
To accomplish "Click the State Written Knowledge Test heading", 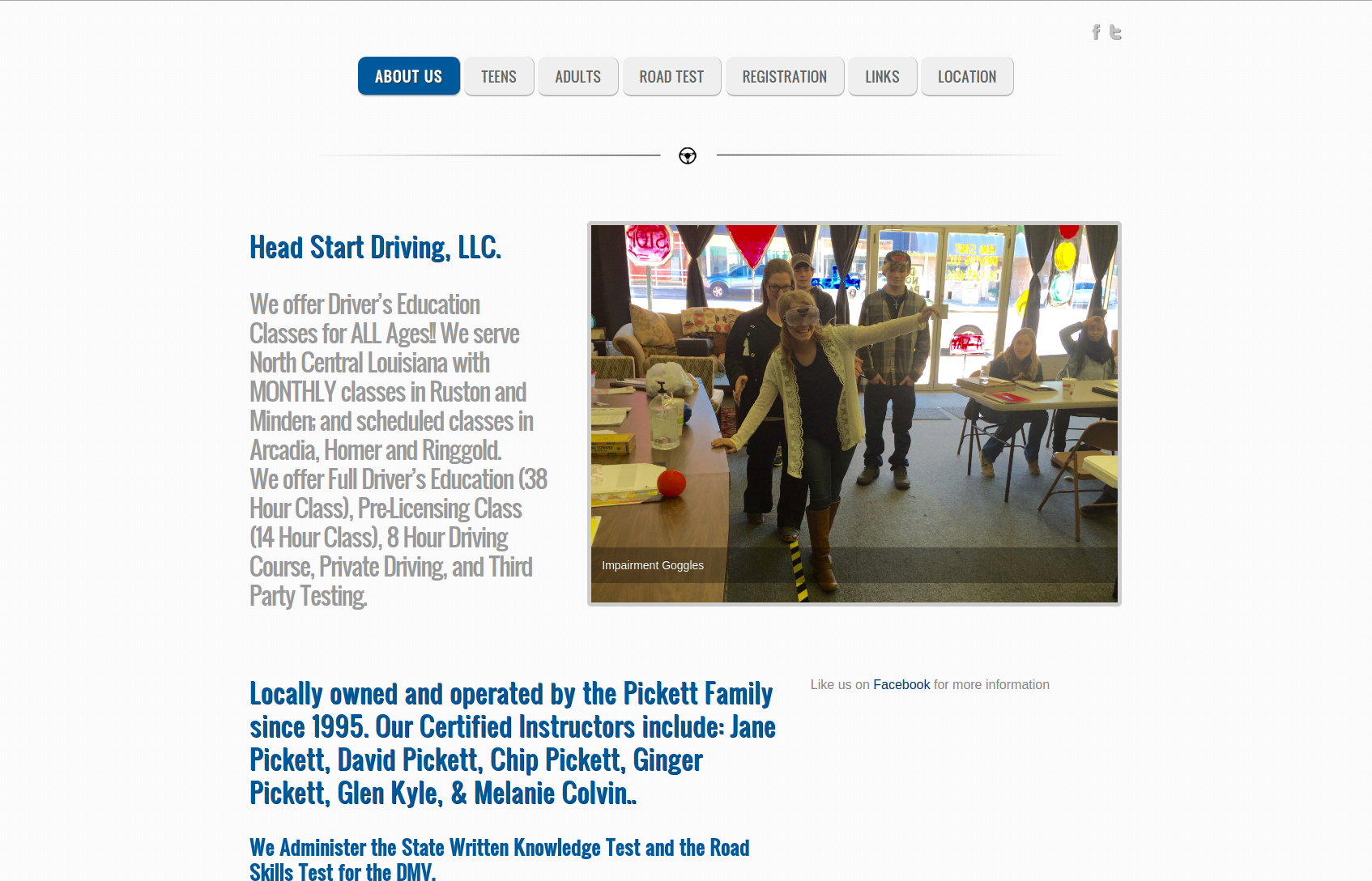I will pos(500,859).
